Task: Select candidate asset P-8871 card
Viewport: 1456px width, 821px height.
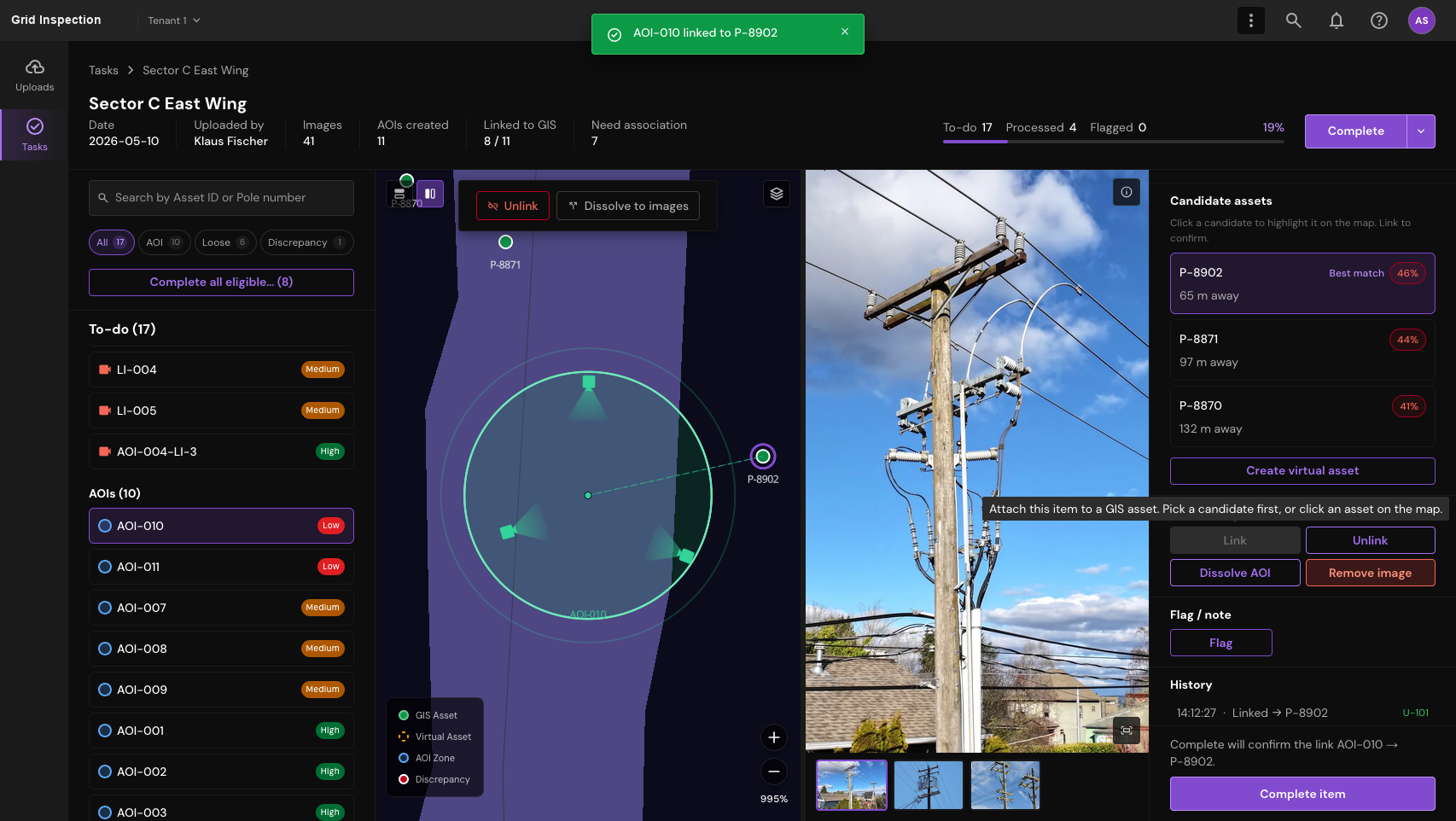Action: coord(1302,350)
